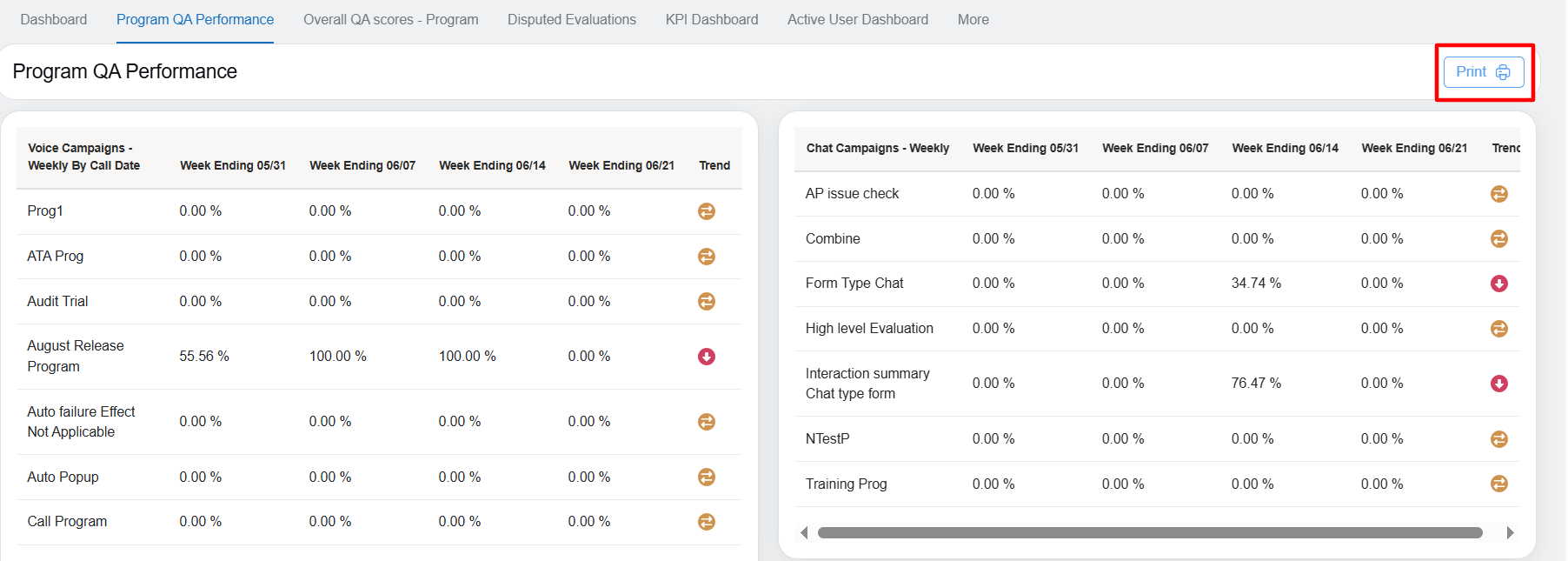The height and width of the screenshot is (561, 1568).
Task: Click the down trend icon for August Release Program
Action: [707, 357]
